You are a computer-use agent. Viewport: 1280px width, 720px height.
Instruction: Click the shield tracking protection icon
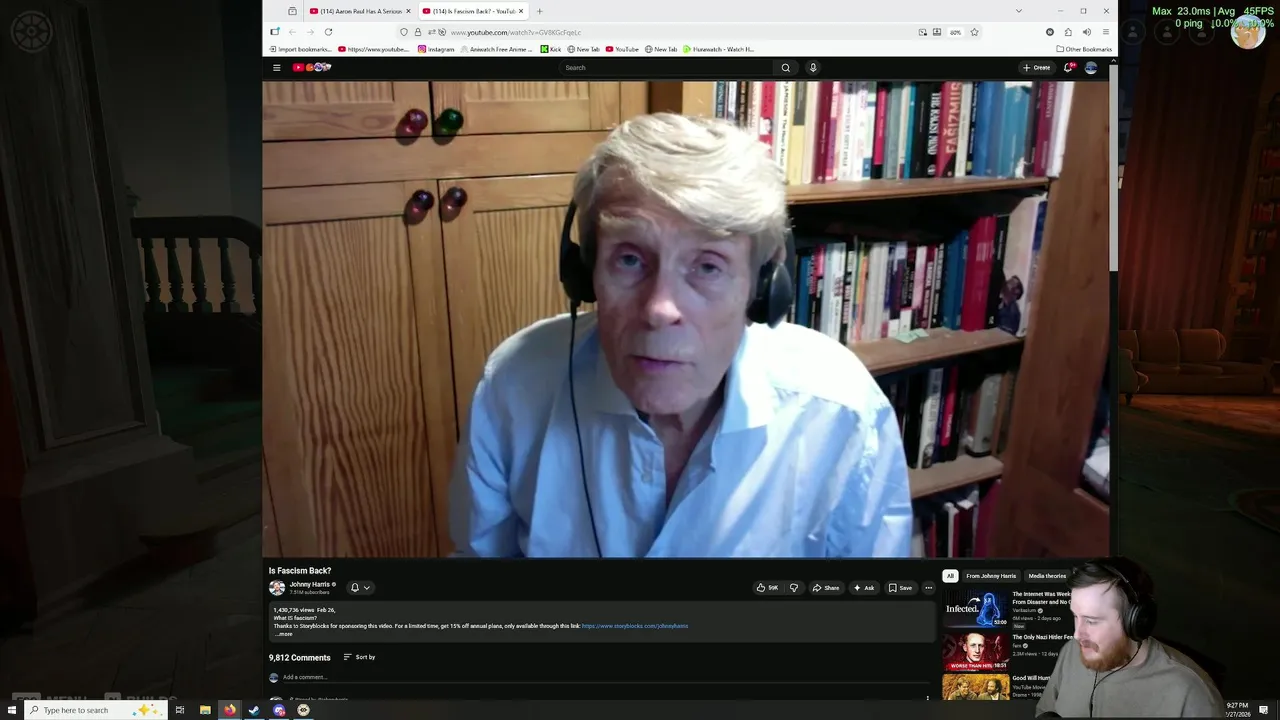pyautogui.click(x=404, y=32)
